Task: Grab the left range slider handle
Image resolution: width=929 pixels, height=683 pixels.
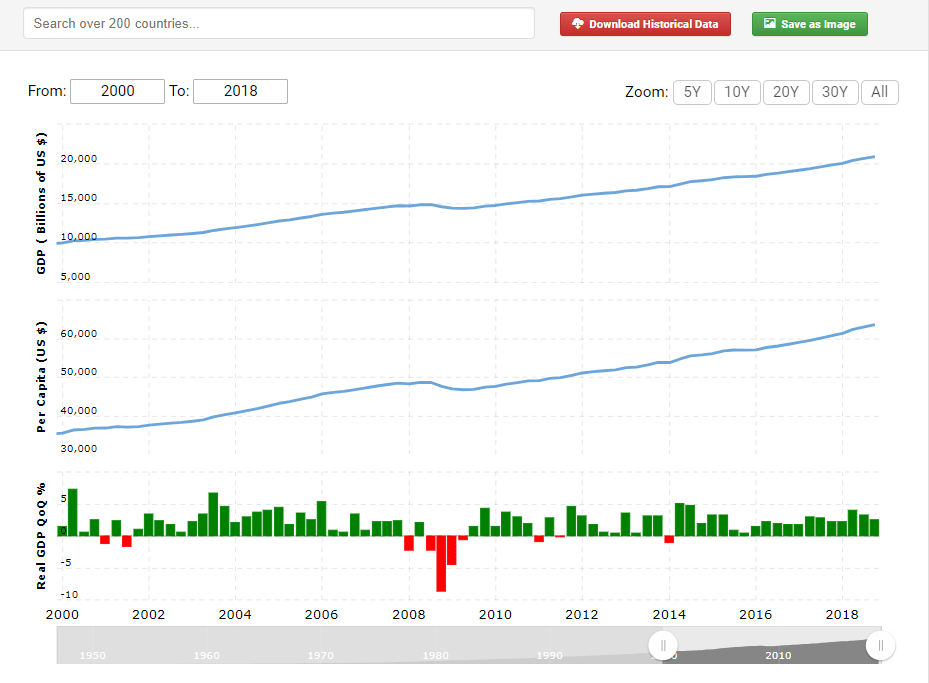Action: point(663,645)
